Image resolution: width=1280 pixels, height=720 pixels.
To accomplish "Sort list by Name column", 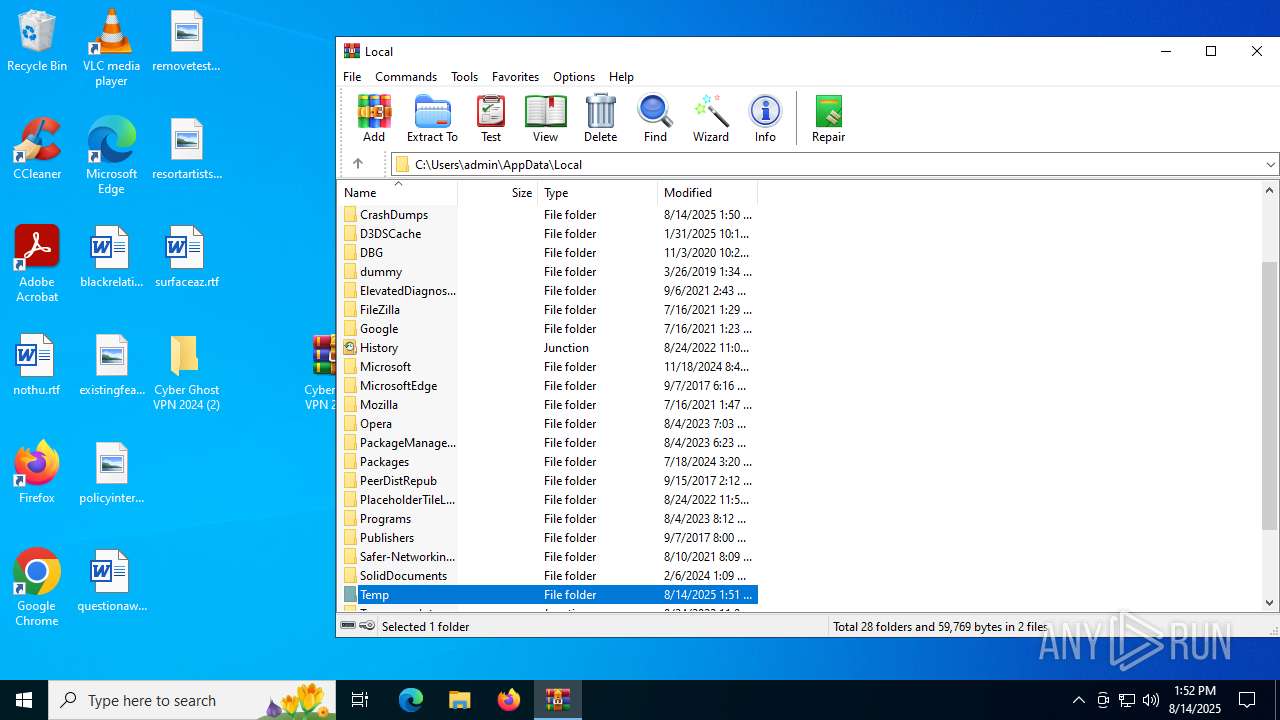I will coord(397,193).
